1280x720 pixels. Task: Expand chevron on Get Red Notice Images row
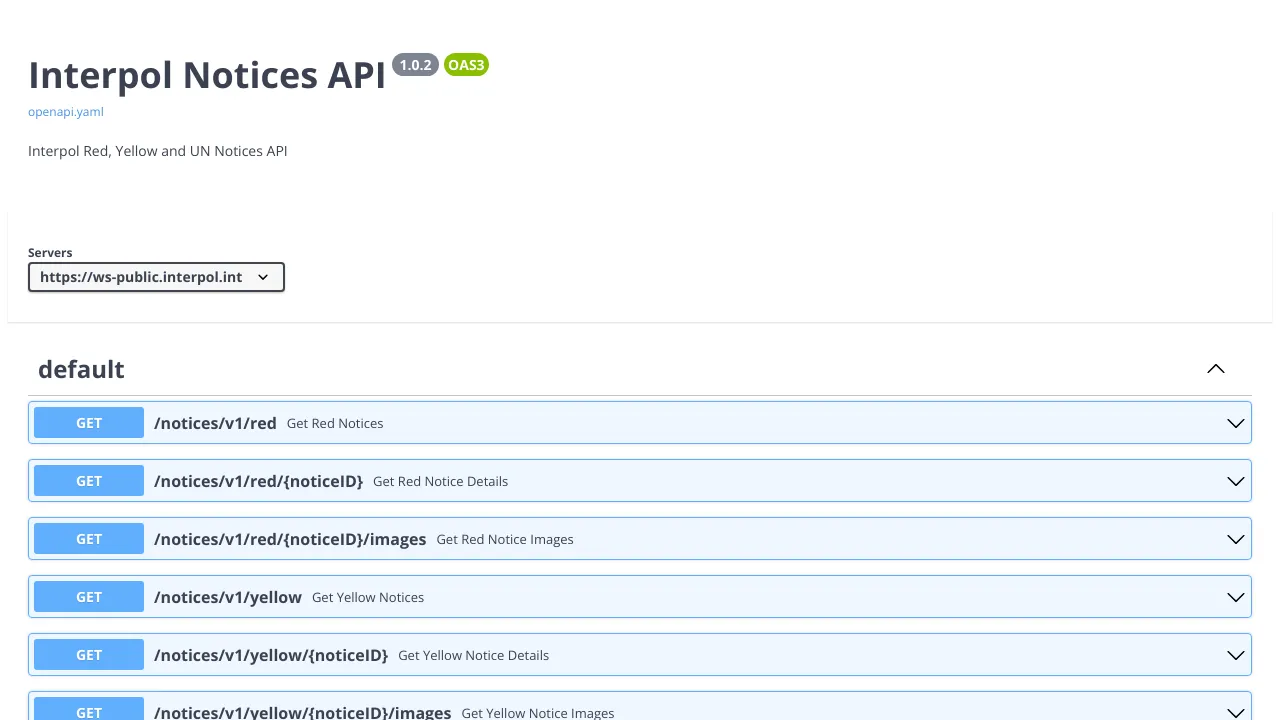pyautogui.click(x=1236, y=539)
